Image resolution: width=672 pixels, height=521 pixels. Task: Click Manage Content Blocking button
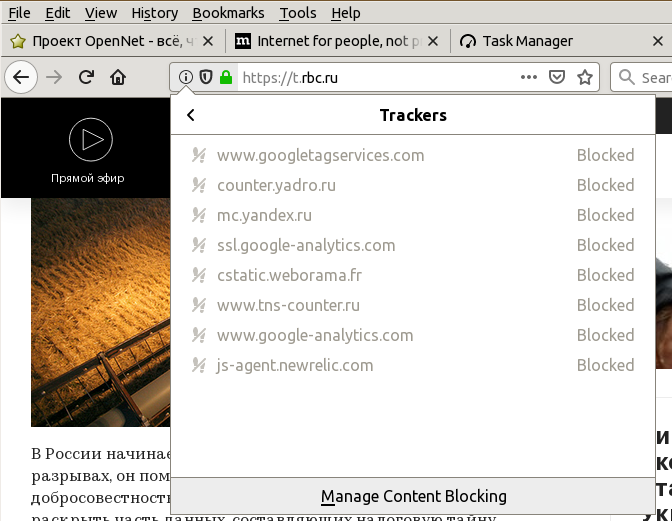(x=413, y=496)
